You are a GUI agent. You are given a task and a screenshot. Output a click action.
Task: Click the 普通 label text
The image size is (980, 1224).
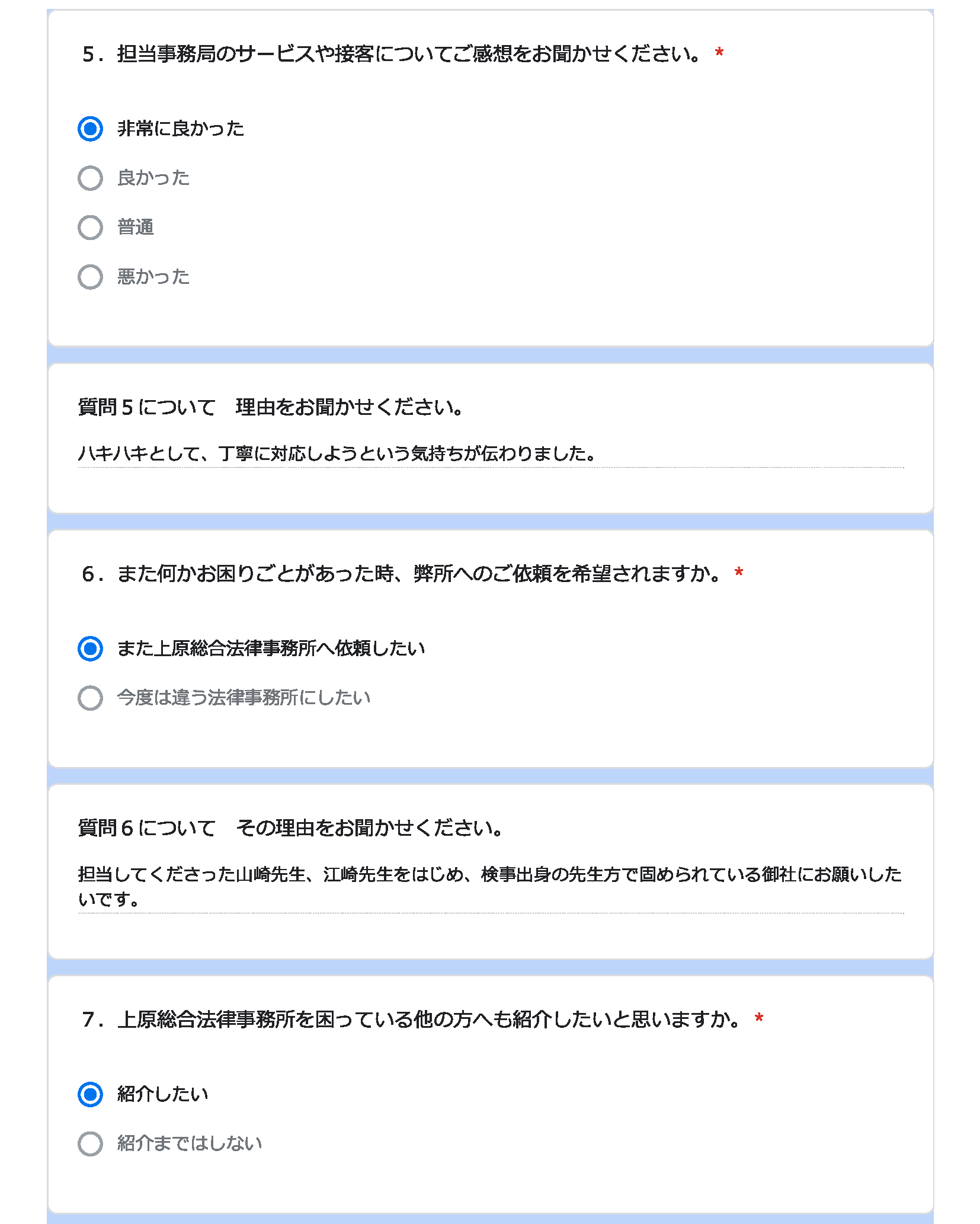point(136,227)
